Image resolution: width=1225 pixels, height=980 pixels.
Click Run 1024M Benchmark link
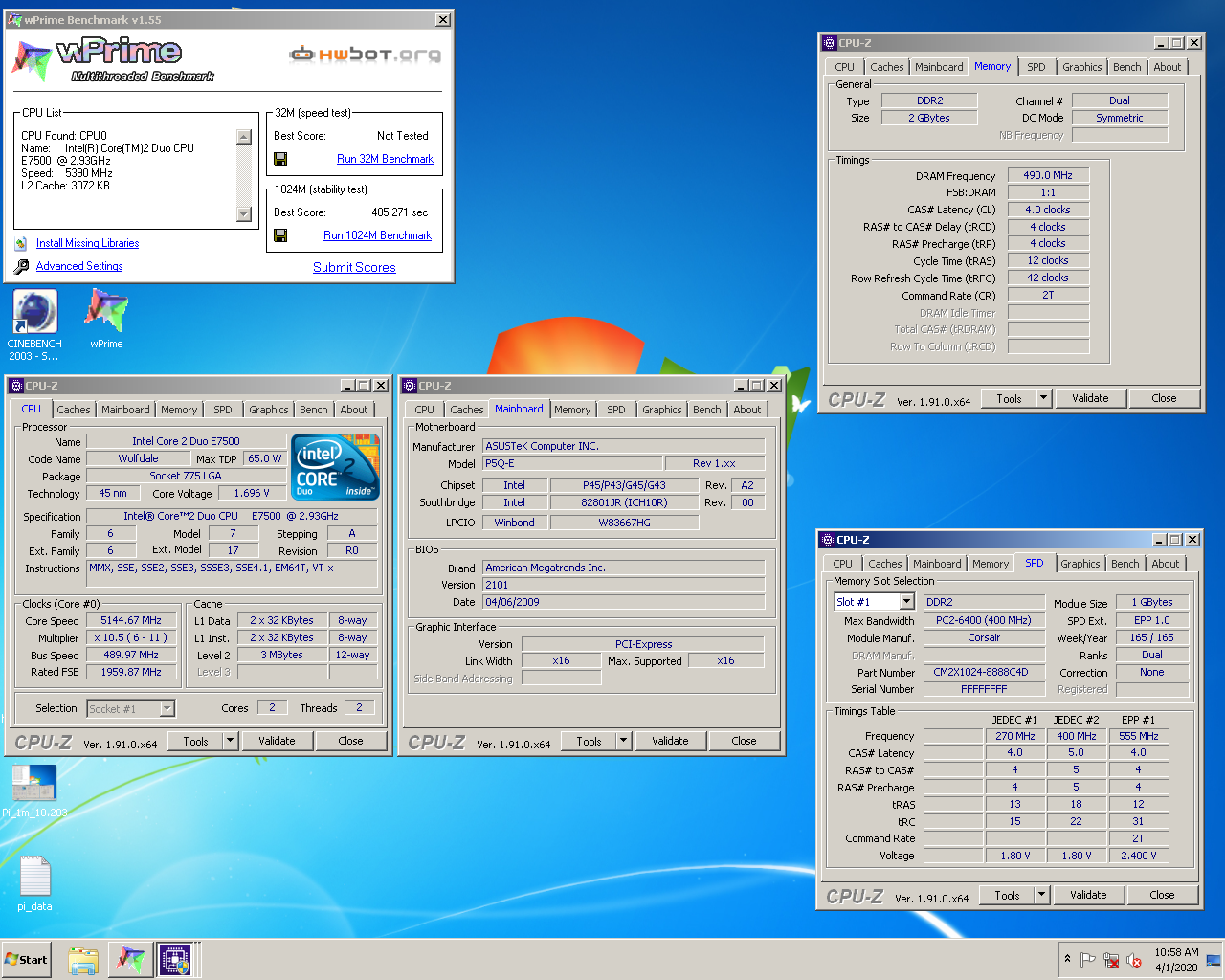[x=377, y=235]
